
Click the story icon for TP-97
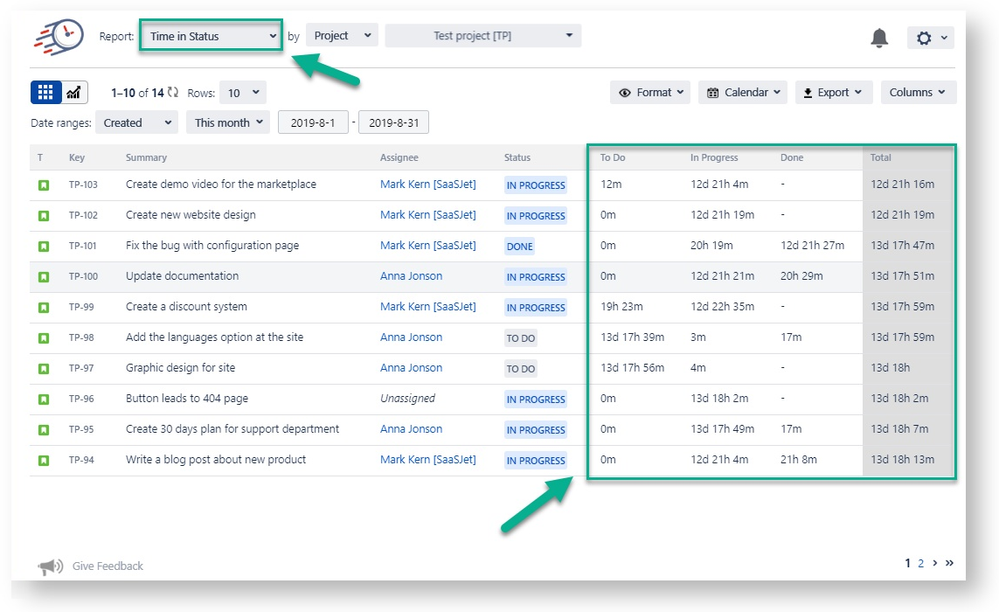(x=43, y=369)
